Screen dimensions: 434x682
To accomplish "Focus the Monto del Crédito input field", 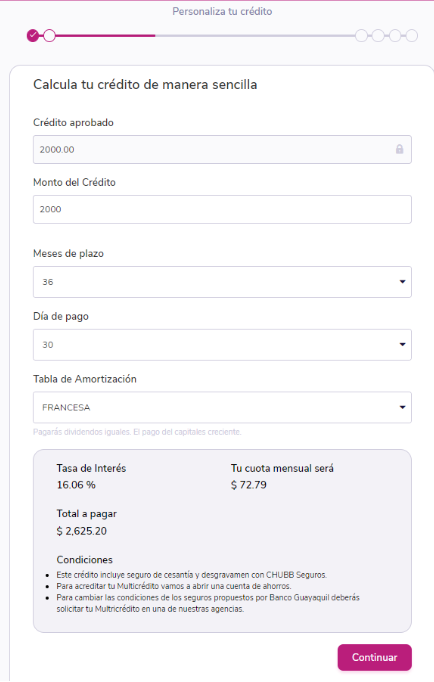I will pyautogui.click(x=222, y=209).
